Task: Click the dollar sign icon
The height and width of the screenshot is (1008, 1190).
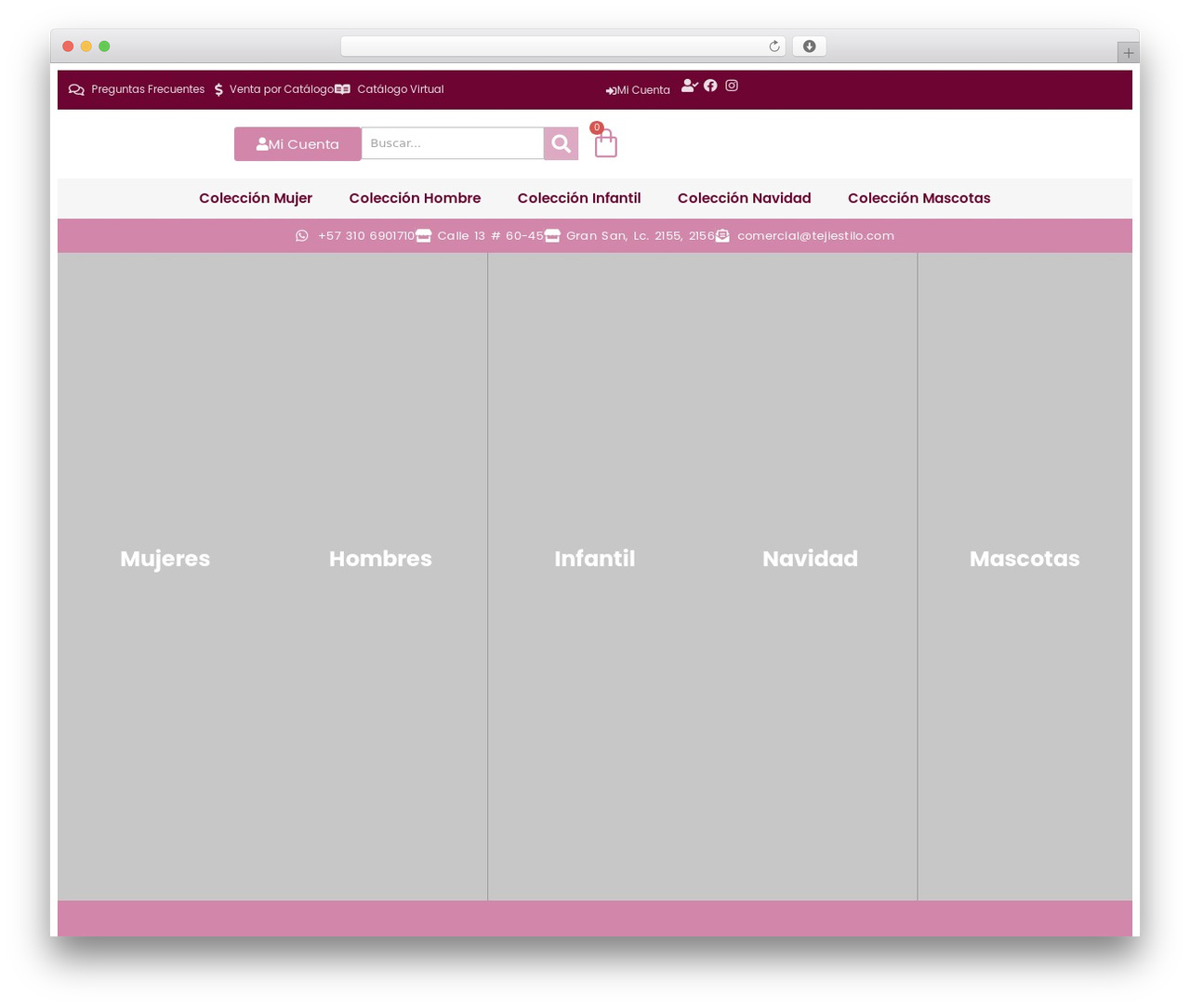Action: click(218, 90)
